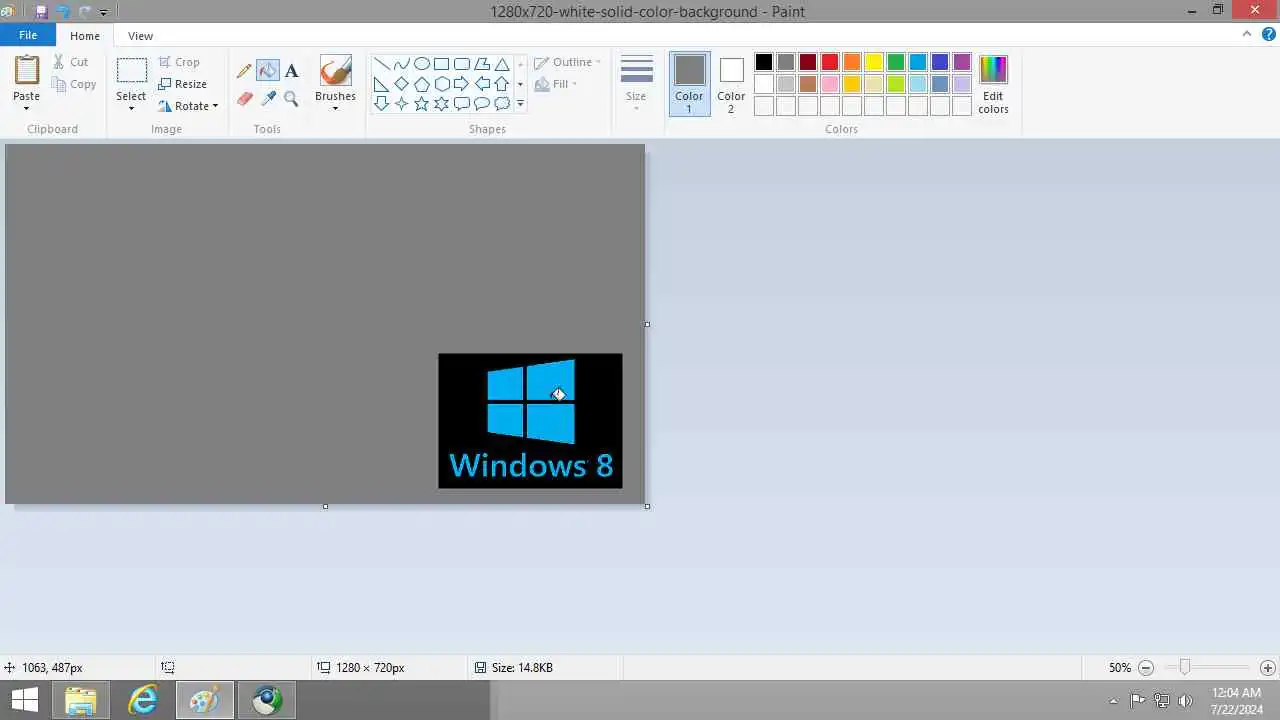Choose the Rounded rectangle shape
Image resolution: width=1280 pixels, height=720 pixels.
point(461,64)
